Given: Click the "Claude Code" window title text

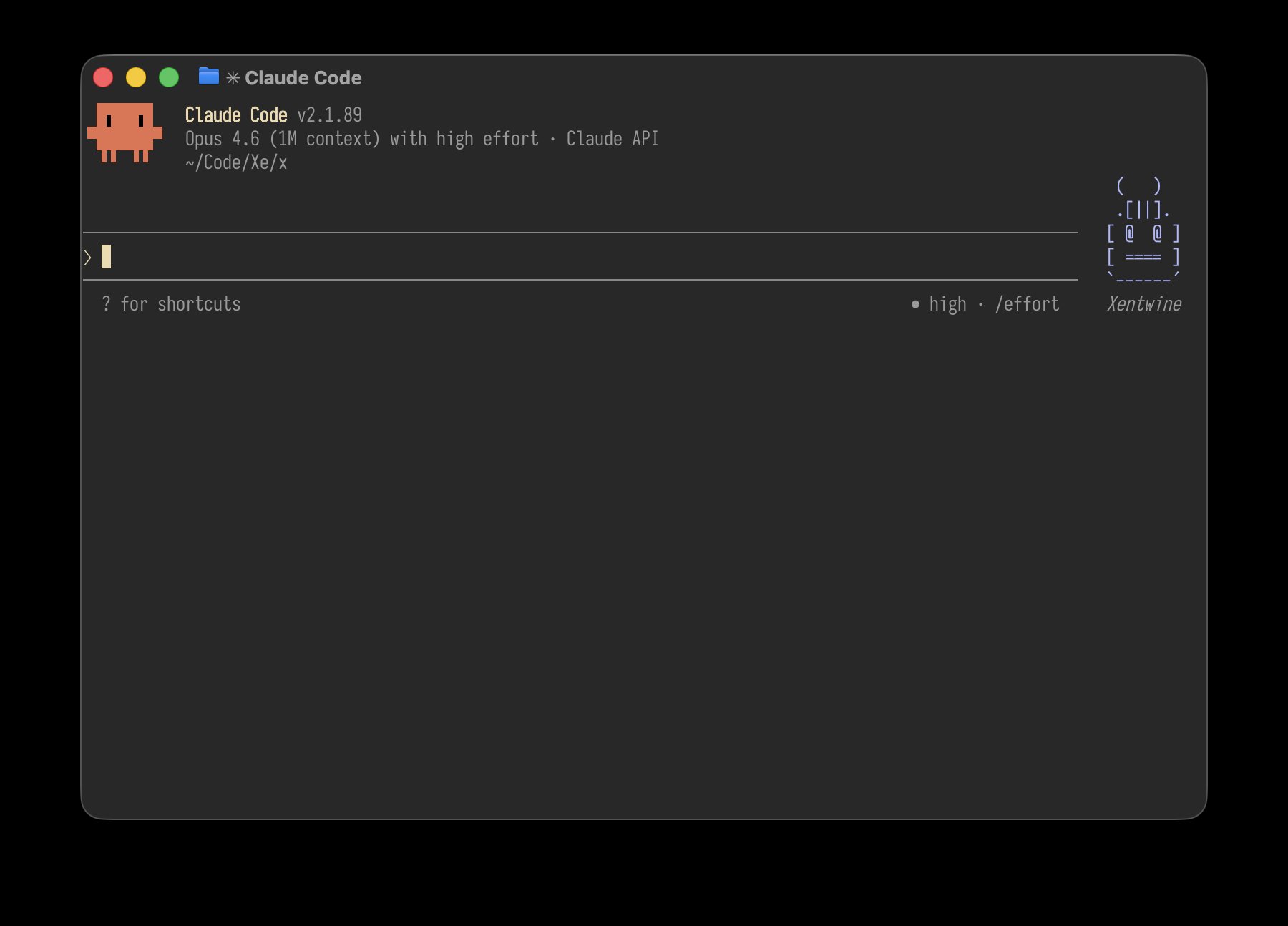Looking at the screenshot, I should [x=303, y=77].
